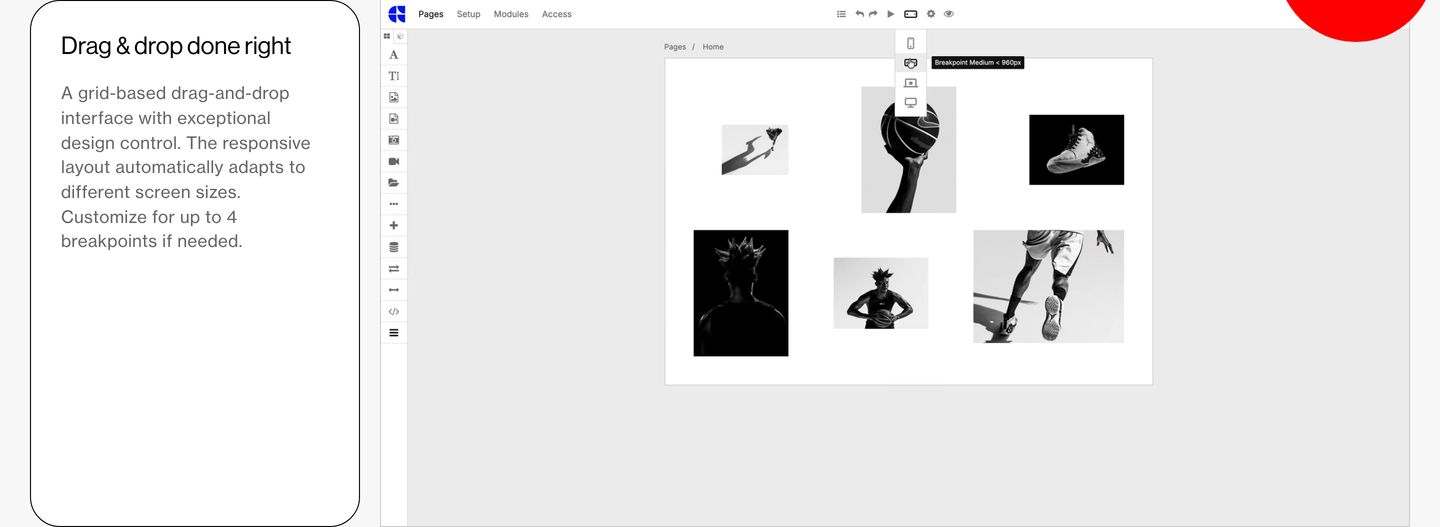Click the cube icon beside grid icon

point(400,36)
